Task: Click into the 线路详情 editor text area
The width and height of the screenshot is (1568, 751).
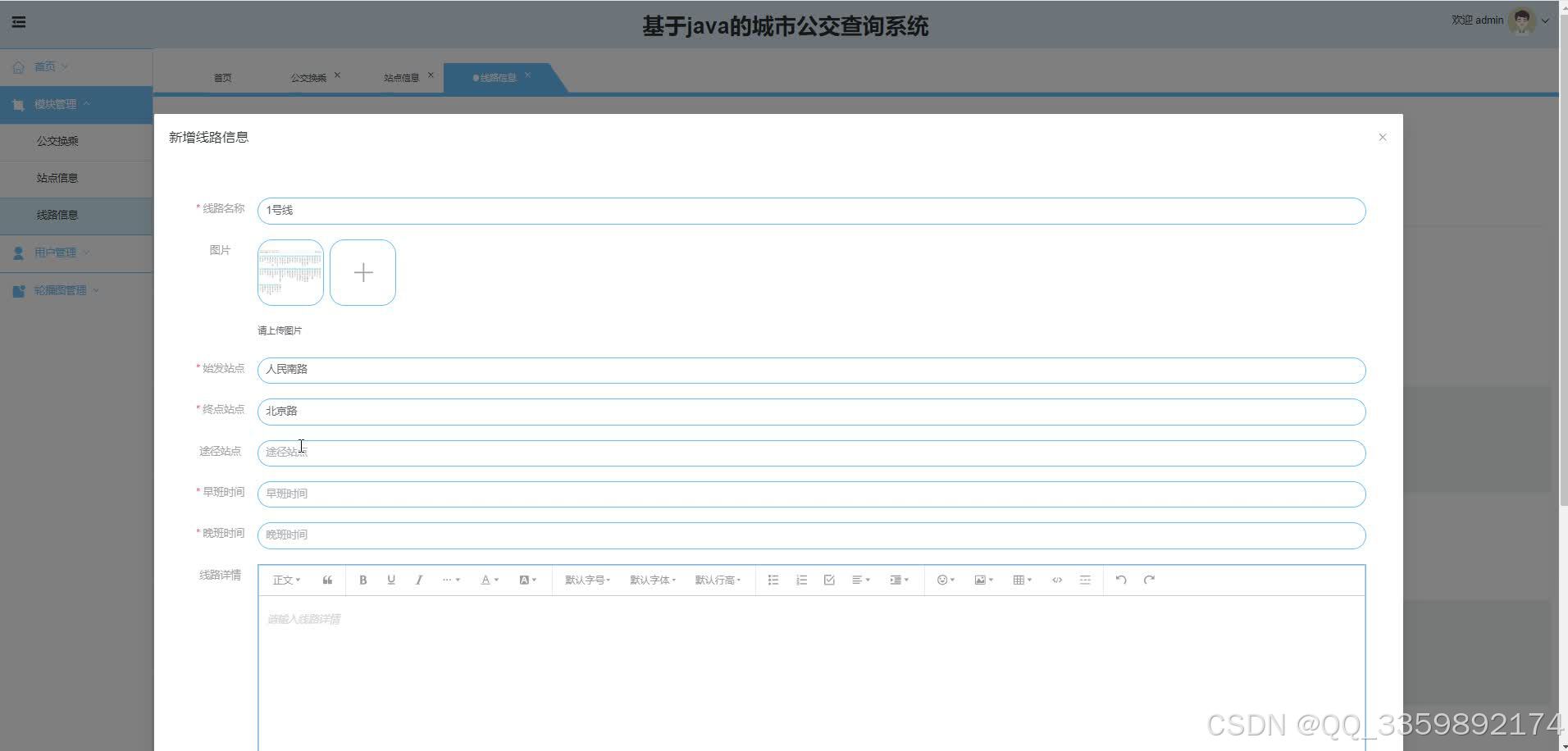Action: point(811,672)
